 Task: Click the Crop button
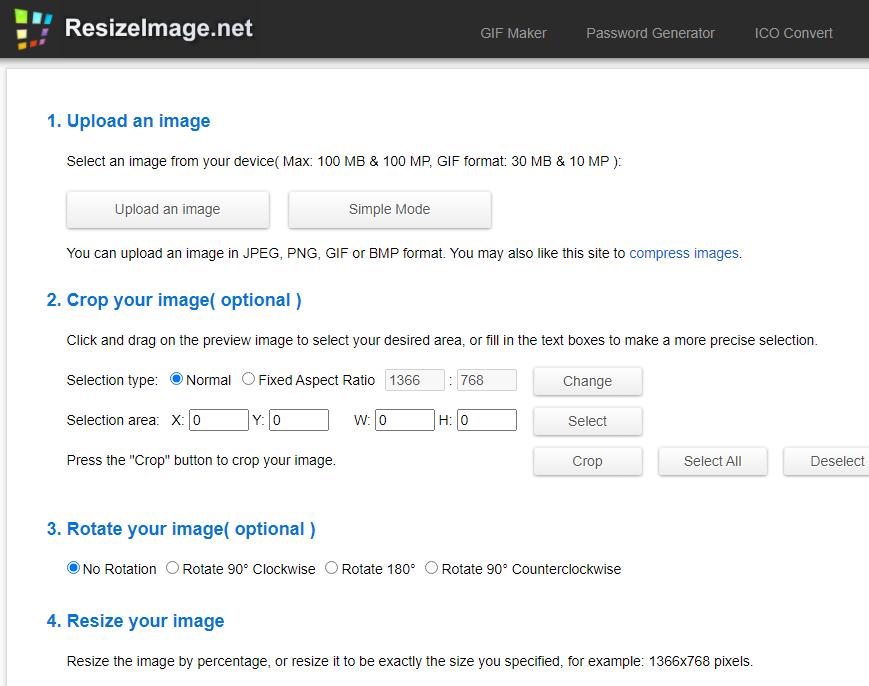coord(587,461)
